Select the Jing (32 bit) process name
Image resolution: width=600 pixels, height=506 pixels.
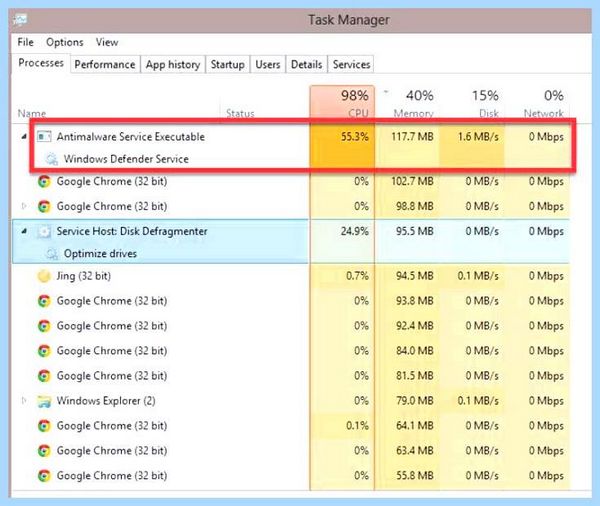tap(84, 276)
